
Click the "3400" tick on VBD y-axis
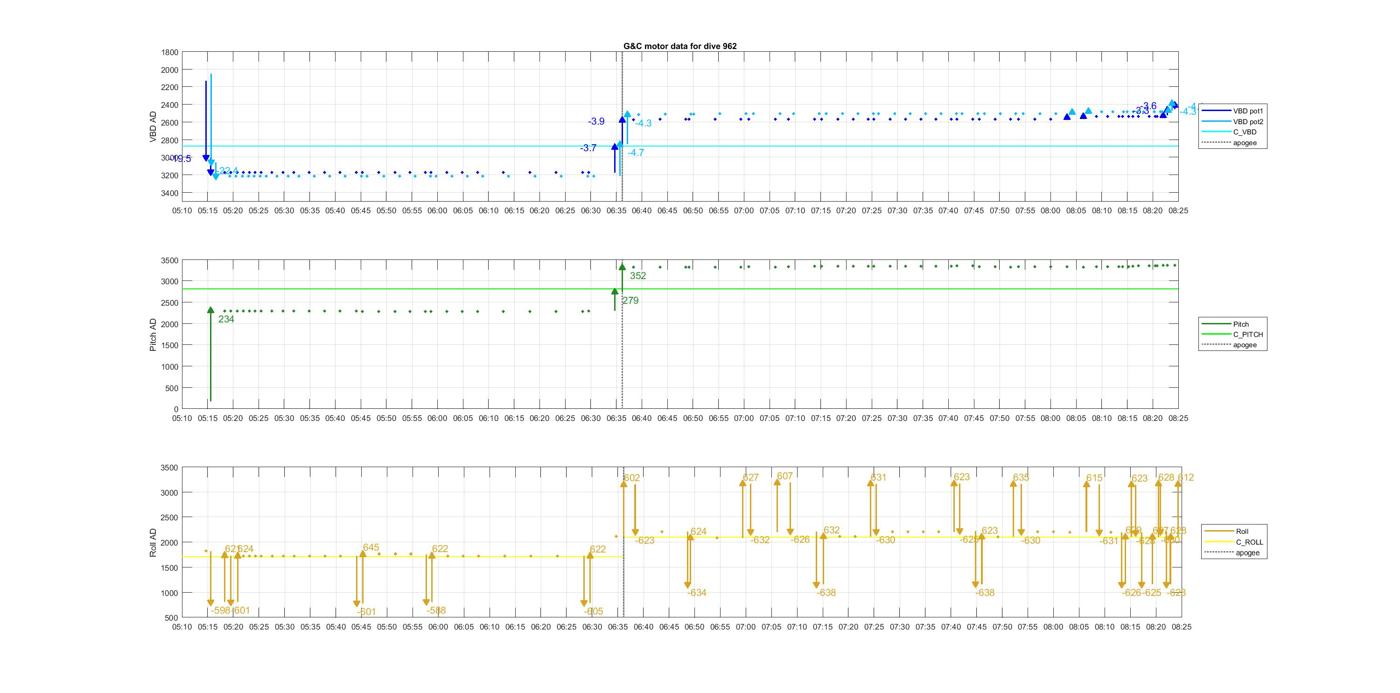click(169, 193)
